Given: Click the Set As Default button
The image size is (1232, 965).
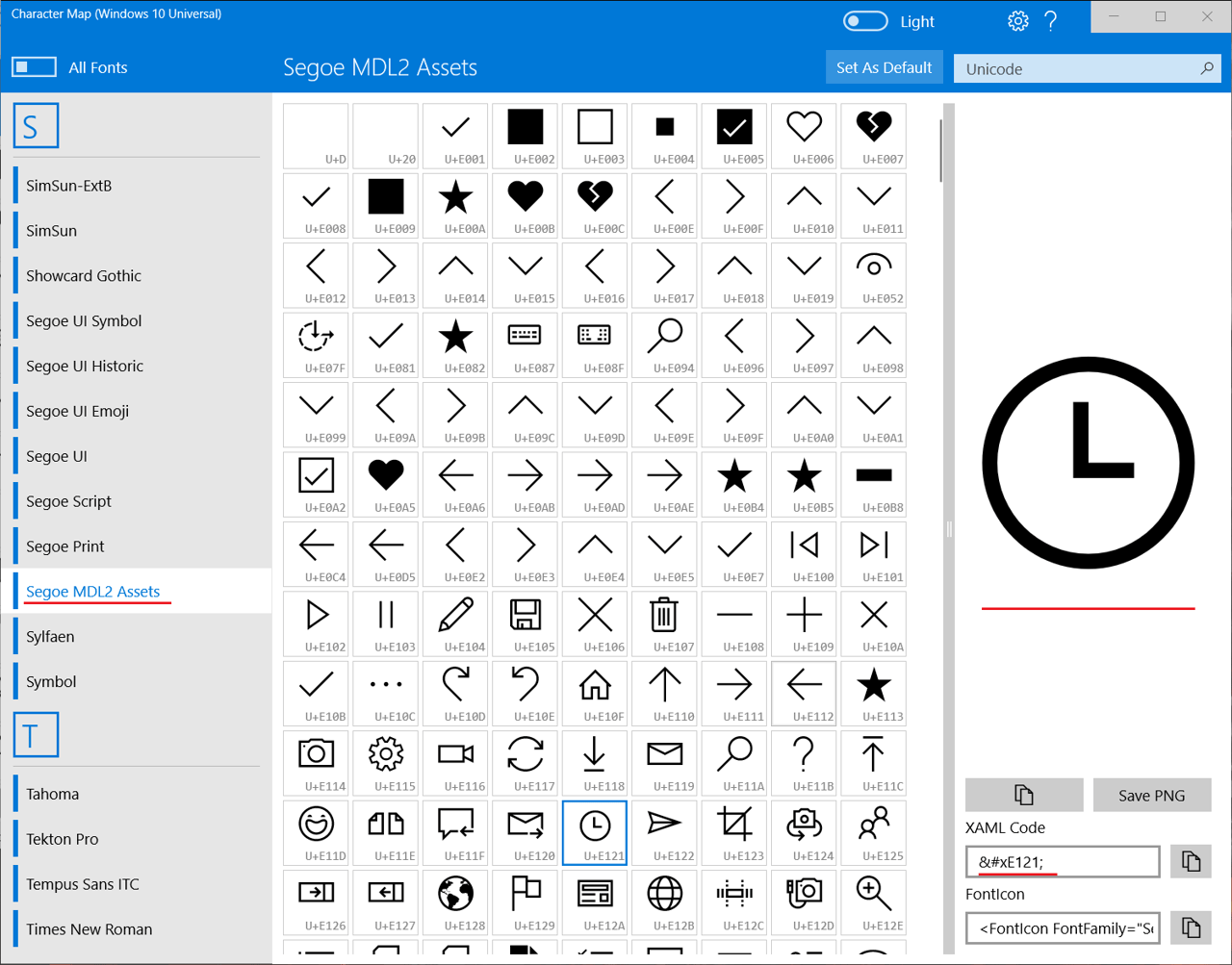Looking at the screenshot, I should [x=884, y=67].
